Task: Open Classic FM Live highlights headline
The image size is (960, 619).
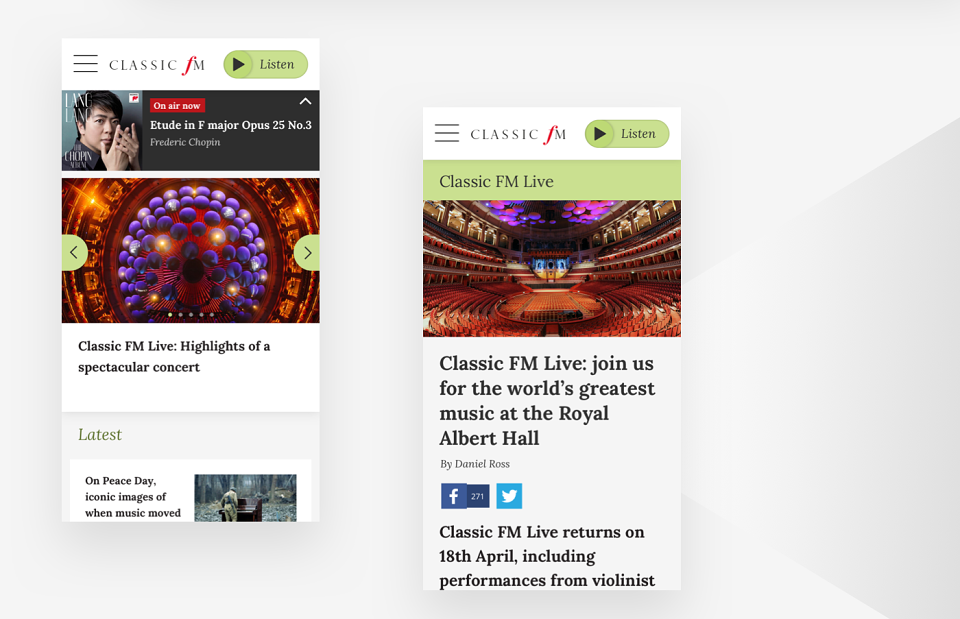Action: (174, 356)
